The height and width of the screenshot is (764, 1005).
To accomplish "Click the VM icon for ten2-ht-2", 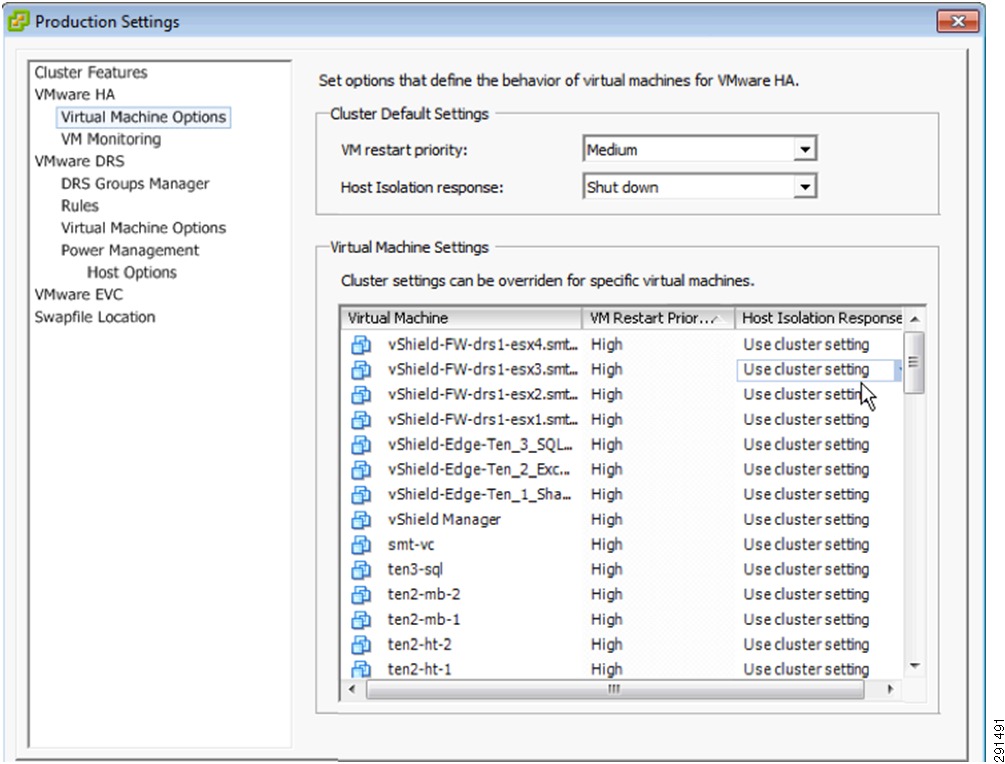I will pyautogui.click(x=361, y=645).
